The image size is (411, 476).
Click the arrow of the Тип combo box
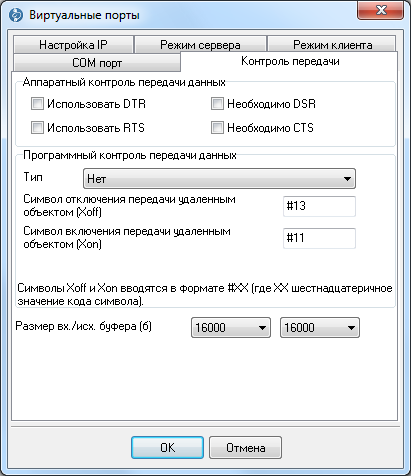point(347,179)
